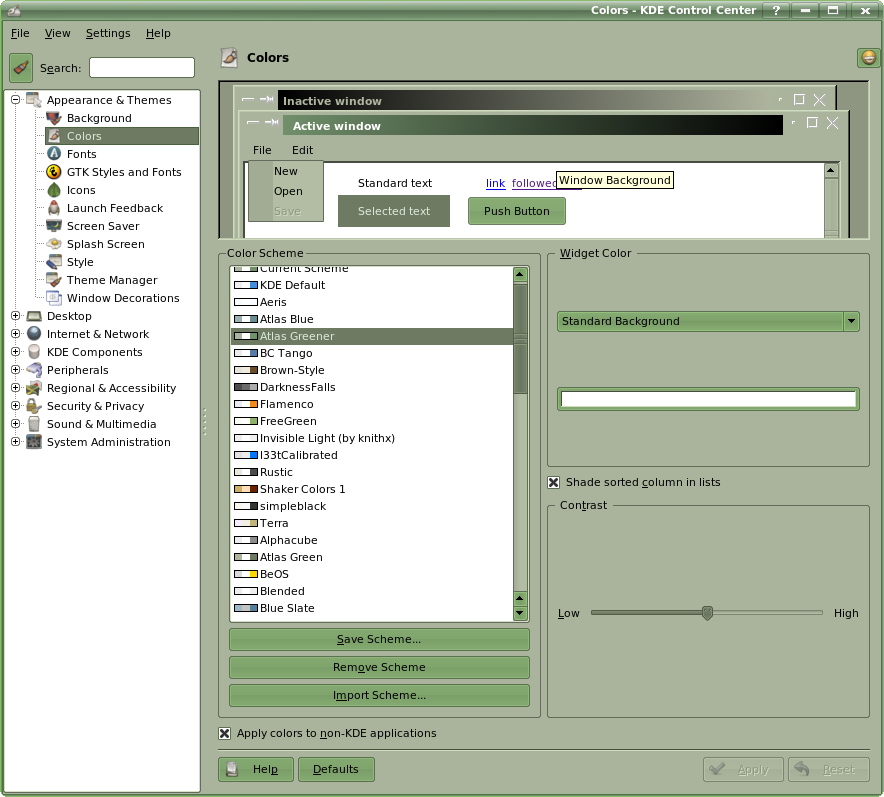Viewport: 884px width, 797px height.
Task: Open the File menu
Action: [20, 33]
